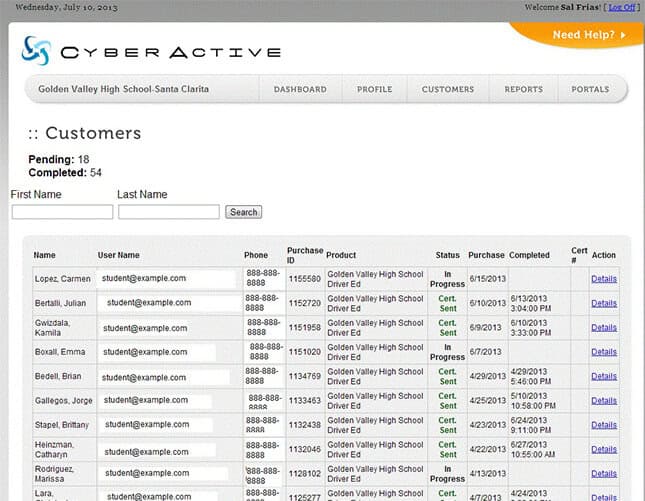Screen dimensions: 645x501
Task: Select the name Boxall, Emma
Action: 60,352
